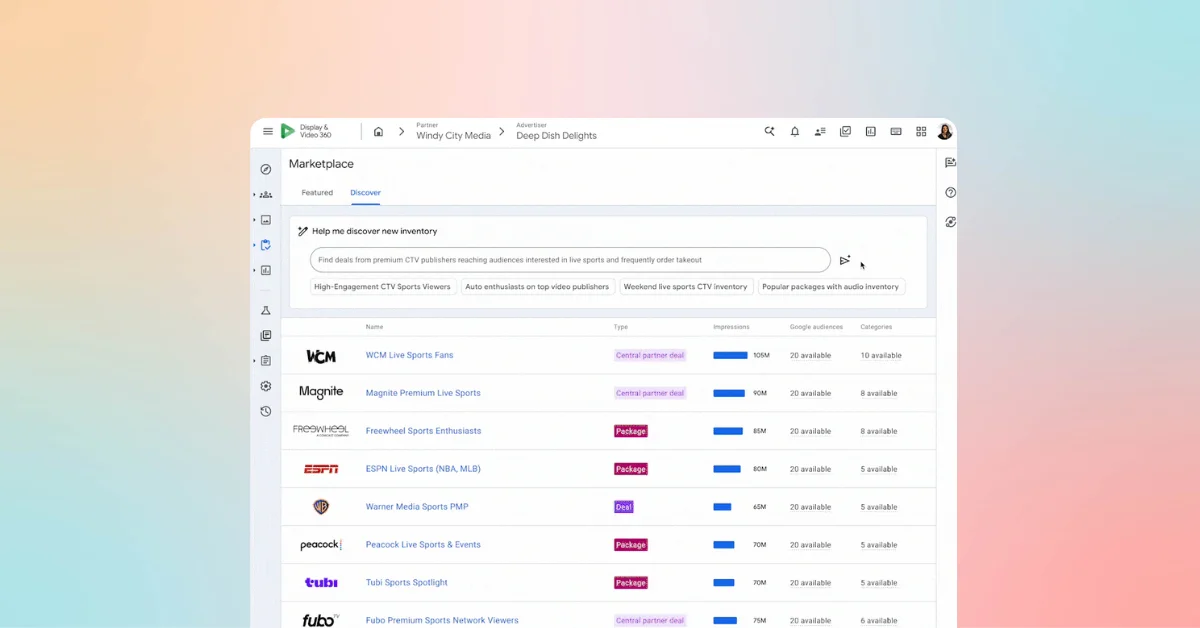Submit the discovery prompt with send icon
The width and height of the screenshot is (1200, 628).
(845, 260)
